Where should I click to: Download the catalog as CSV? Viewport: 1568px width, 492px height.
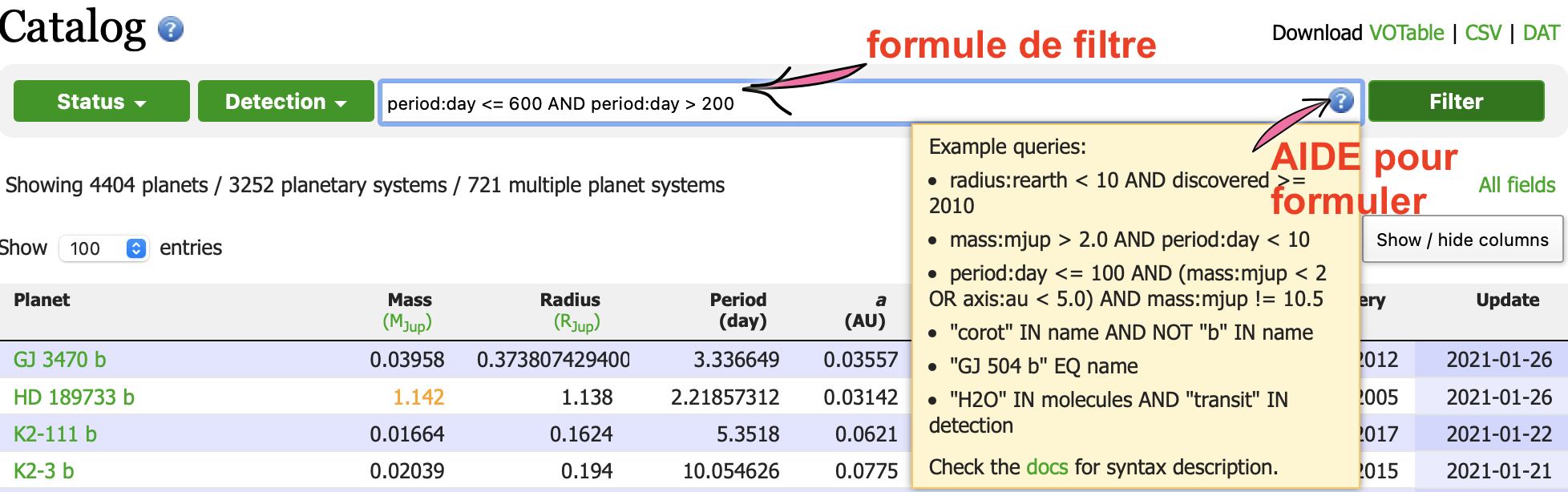1483,33
